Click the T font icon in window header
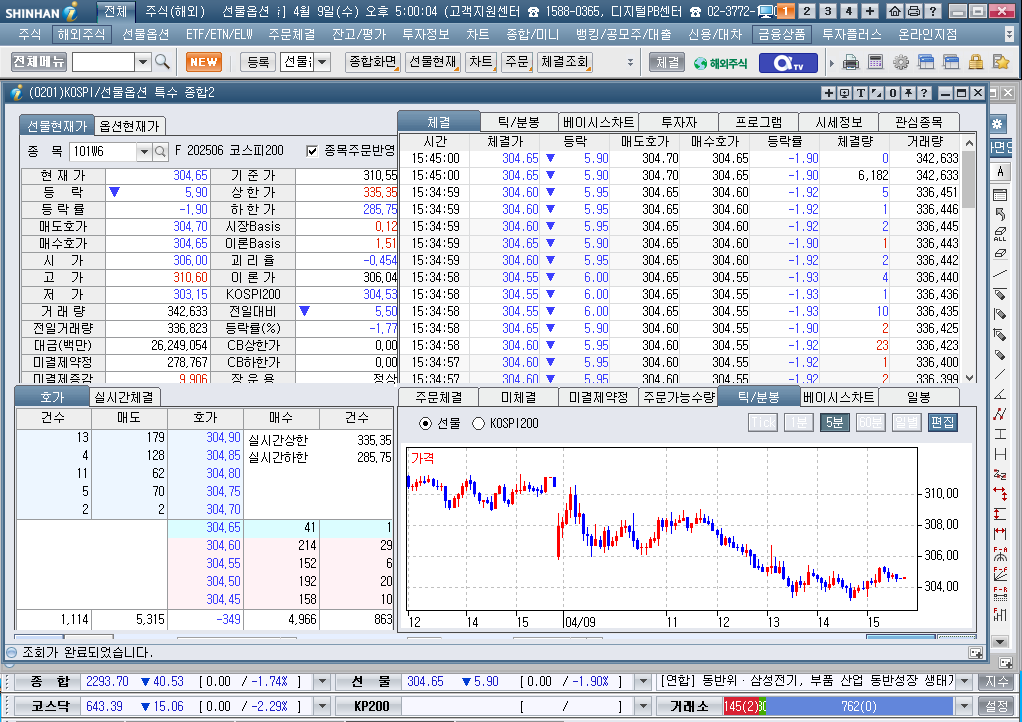 point(860,93)
